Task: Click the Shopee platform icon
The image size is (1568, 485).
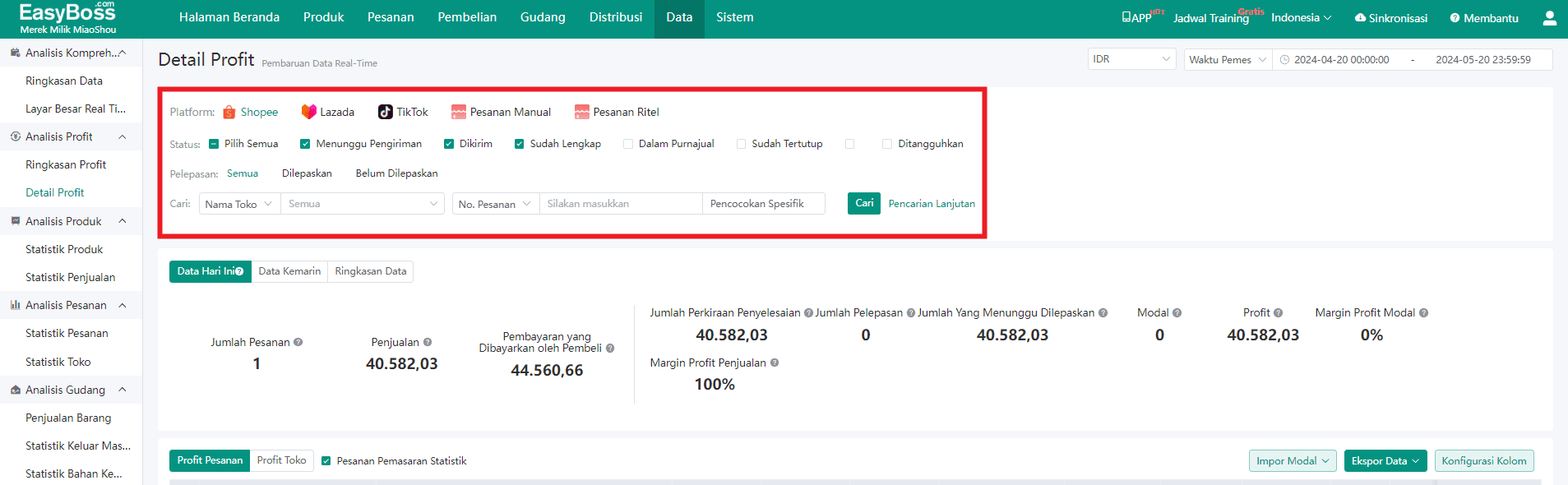Action: [229, 113]
